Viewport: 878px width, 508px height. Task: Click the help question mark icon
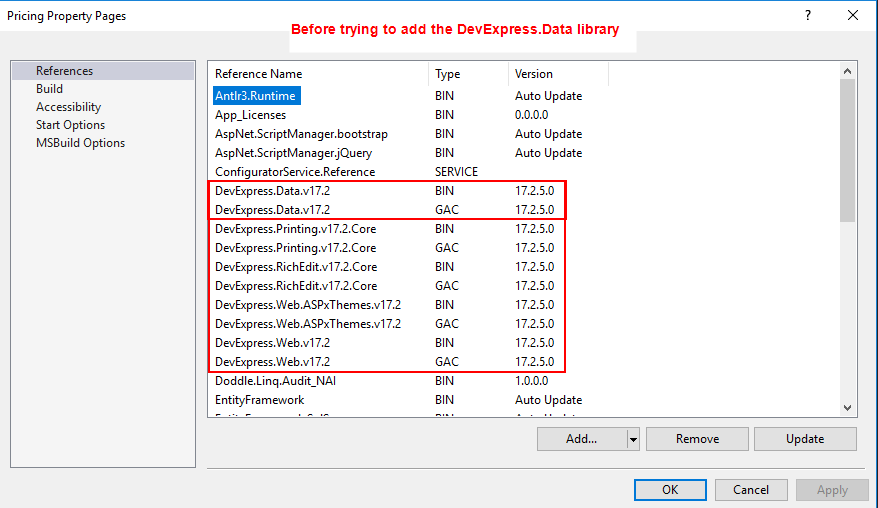pos(807,16)
